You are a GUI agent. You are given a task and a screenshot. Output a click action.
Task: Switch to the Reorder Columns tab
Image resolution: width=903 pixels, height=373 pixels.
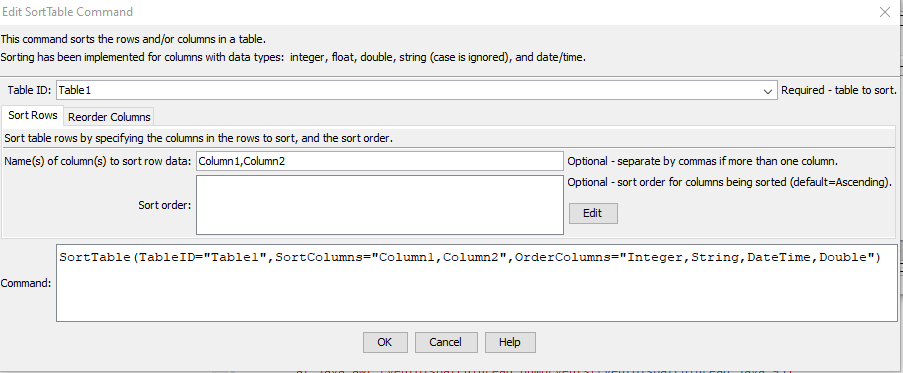click(x=109, y=117)
